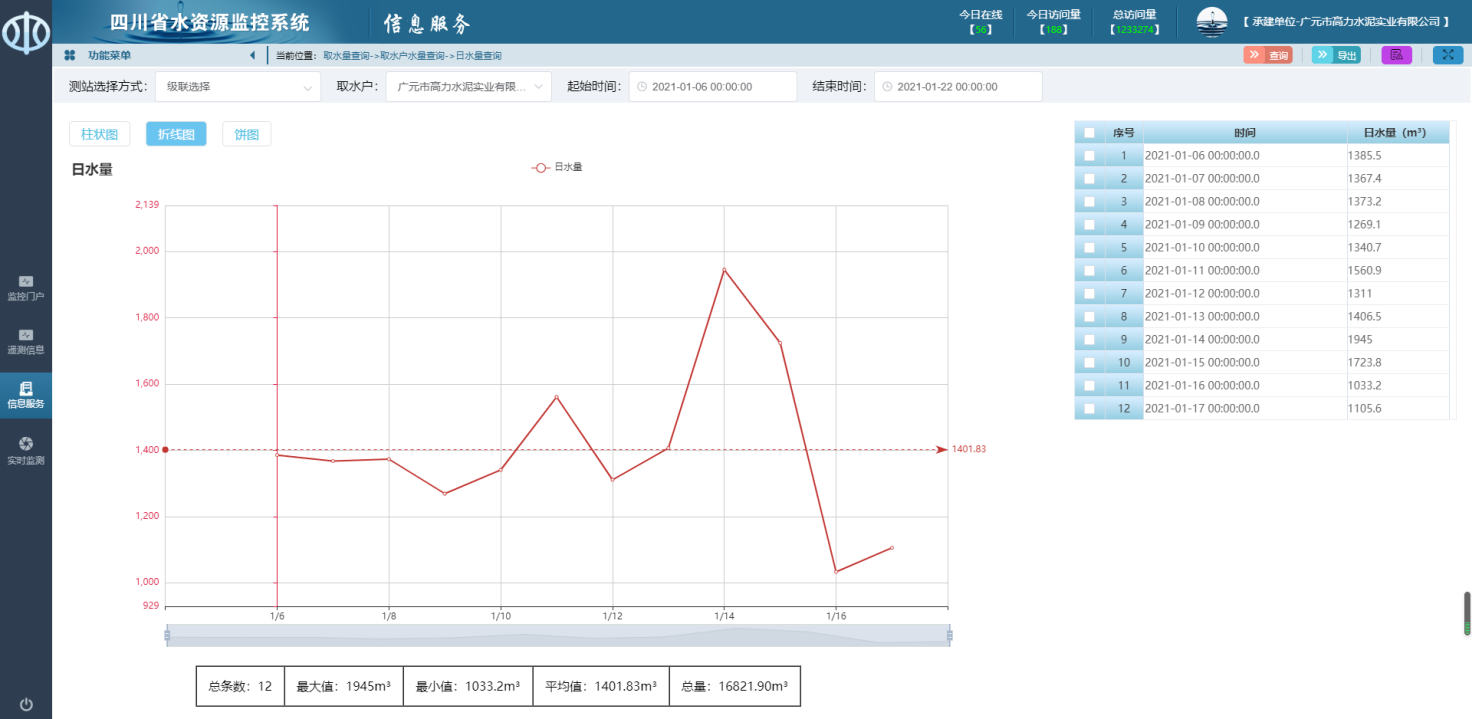Viewport: 1472px width, 719px height.
Task: Click the 功能菜单 four-leaf icon
Action: pyautogui.click(x=70, y=55)
